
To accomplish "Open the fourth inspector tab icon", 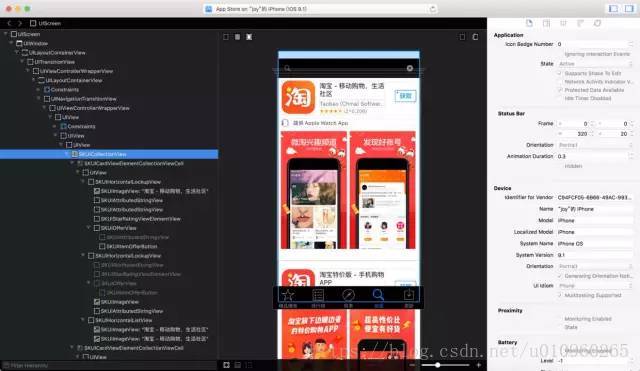I will pyautogui.click(x=580, y=23).
